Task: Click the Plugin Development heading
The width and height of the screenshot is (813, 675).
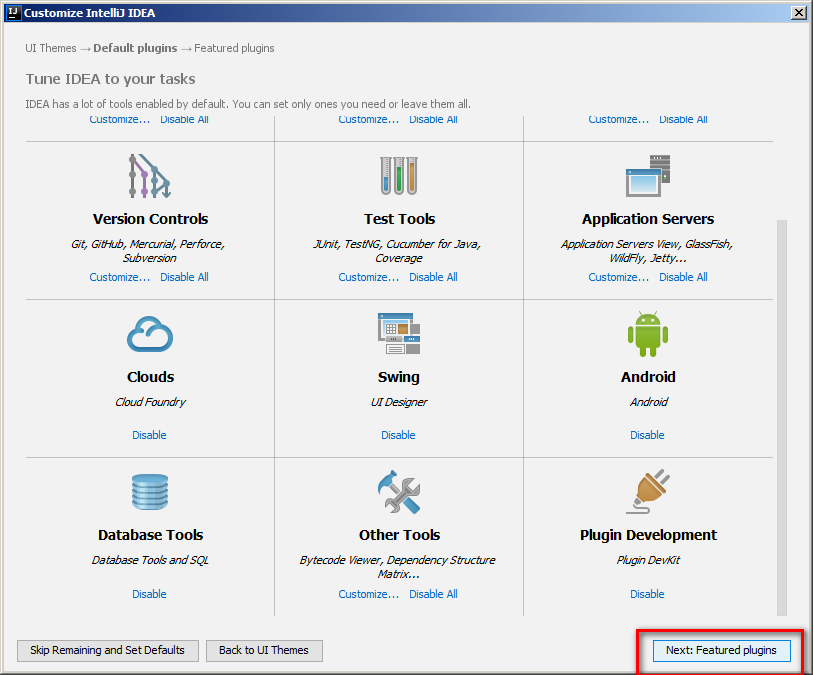Action: tap(648, 535)
